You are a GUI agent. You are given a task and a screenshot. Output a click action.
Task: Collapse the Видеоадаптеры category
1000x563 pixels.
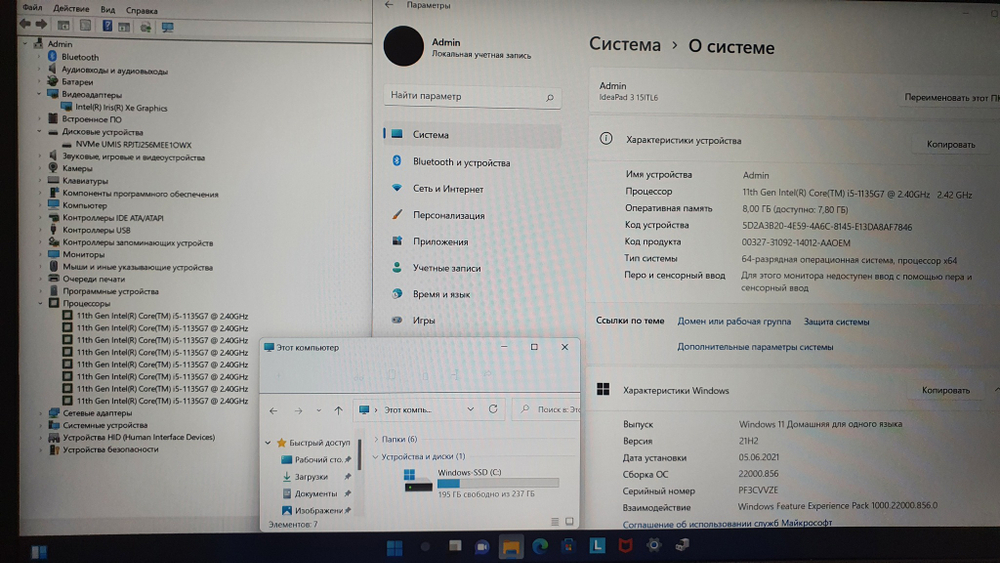(39, 94)
